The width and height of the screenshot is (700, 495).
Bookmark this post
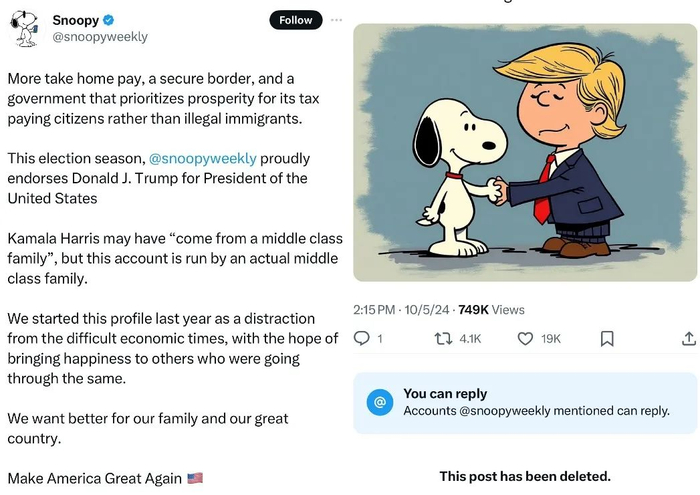tap(606, 339)
